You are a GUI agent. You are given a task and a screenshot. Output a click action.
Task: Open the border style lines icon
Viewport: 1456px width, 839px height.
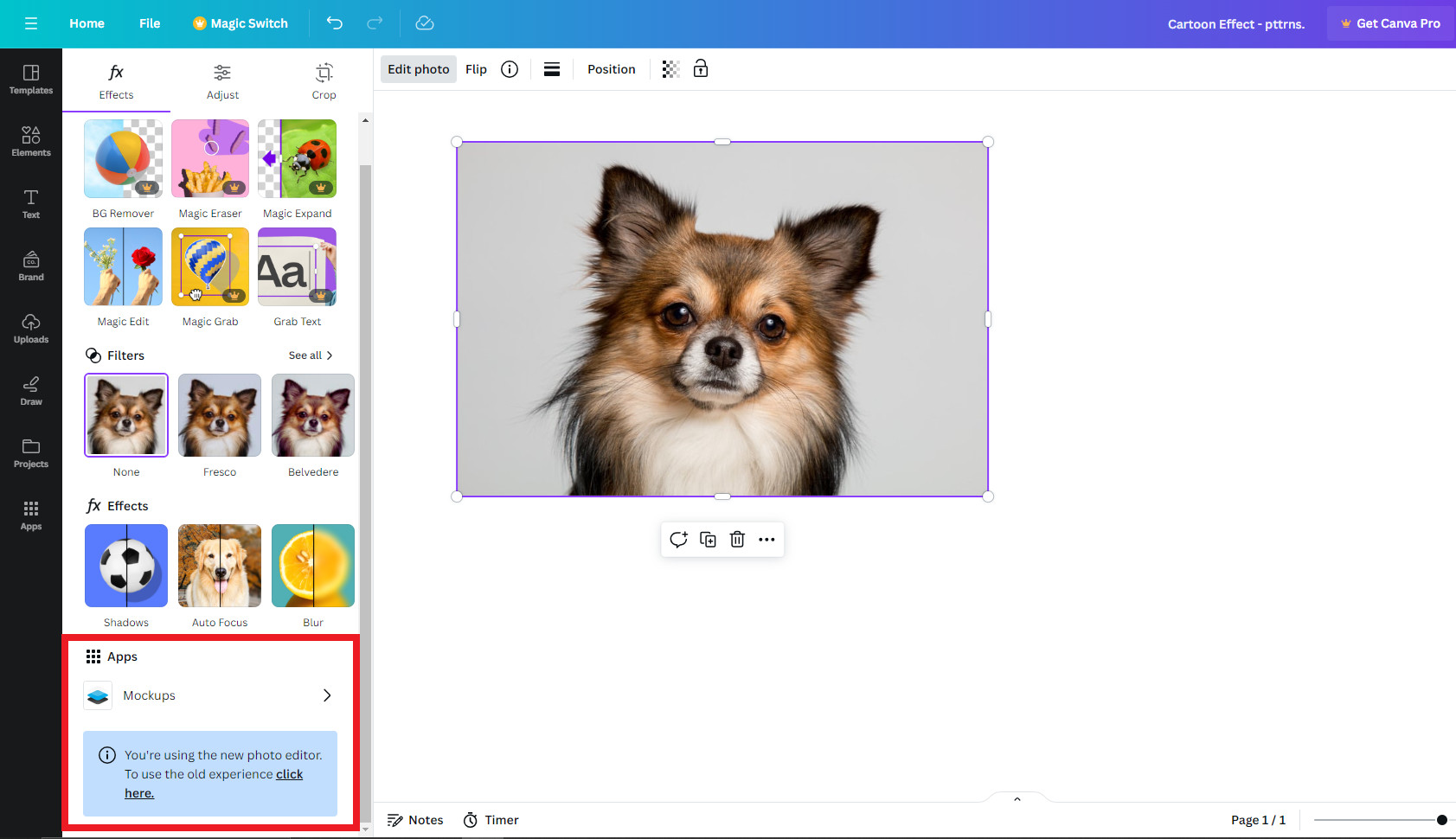coord(552,69)
